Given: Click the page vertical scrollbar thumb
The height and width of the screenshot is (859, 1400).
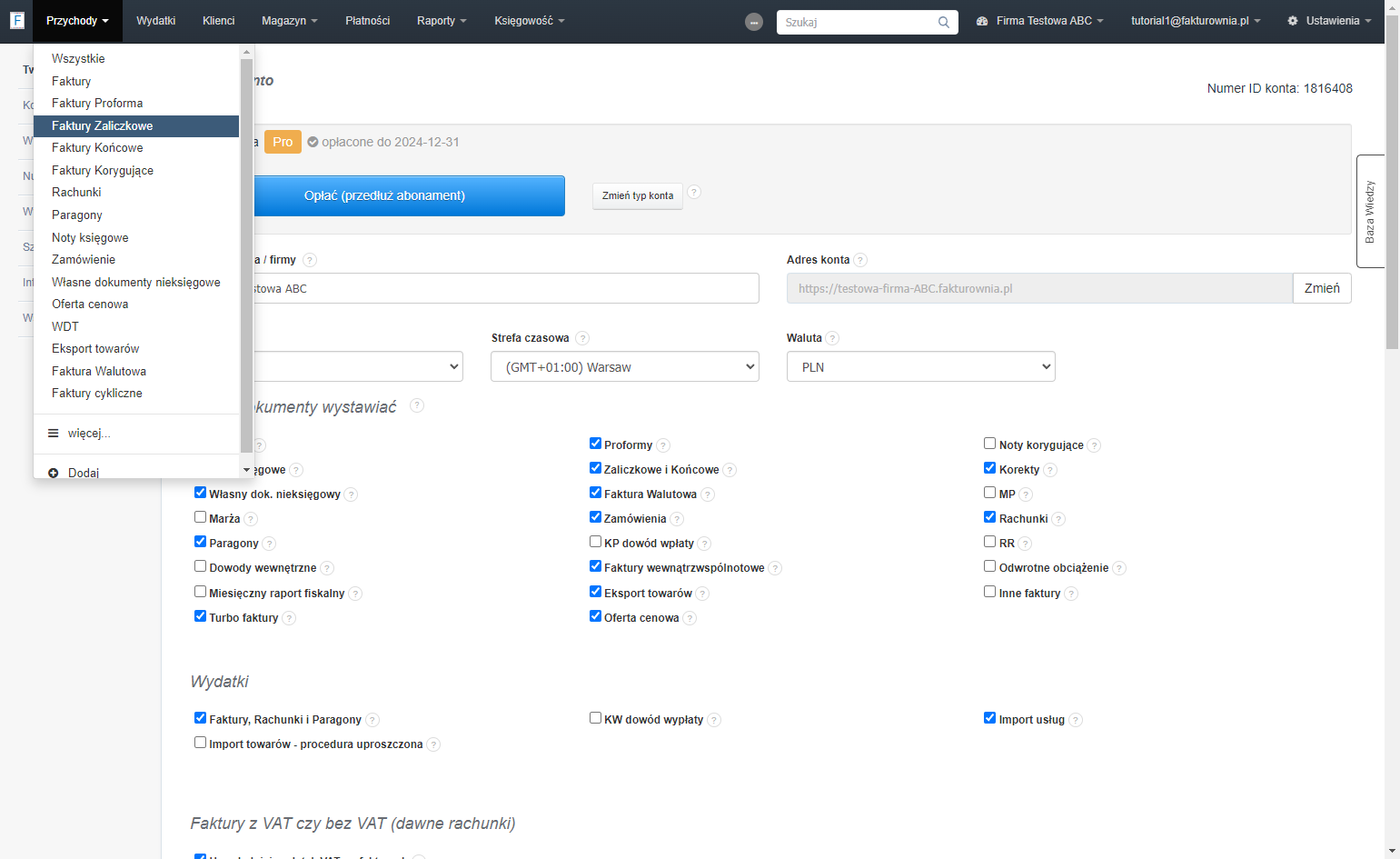Looking at the screenshot, I should click(x=1392, y=182).
